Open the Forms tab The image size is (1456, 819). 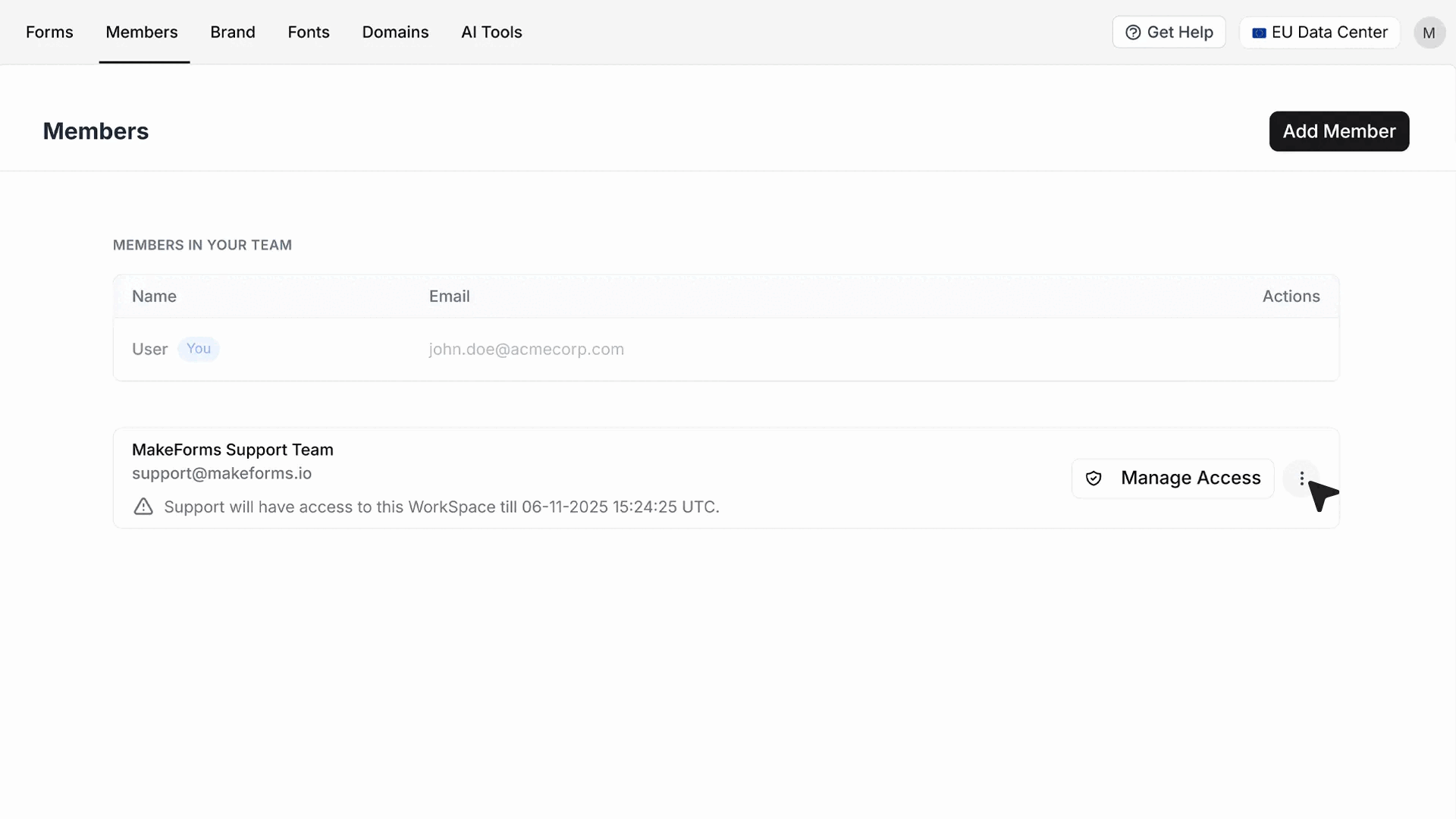tap(49, 32)
